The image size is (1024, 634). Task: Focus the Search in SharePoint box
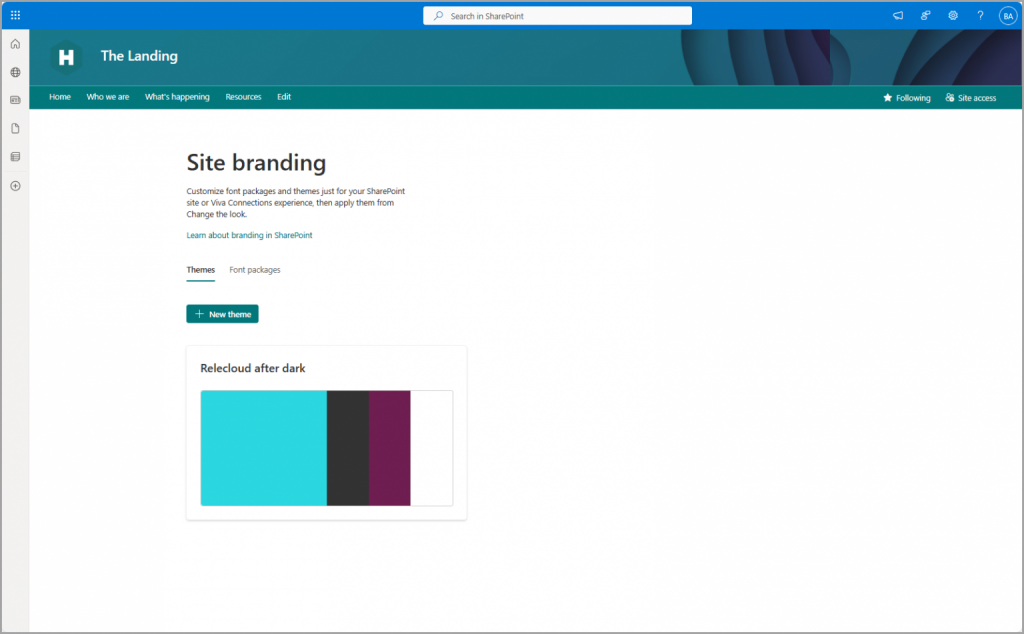pos(557,16)
